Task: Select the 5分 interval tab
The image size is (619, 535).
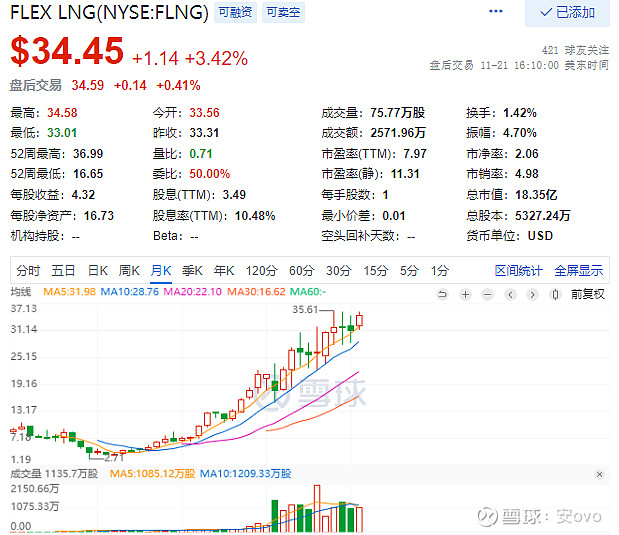Action: (409, 271)
